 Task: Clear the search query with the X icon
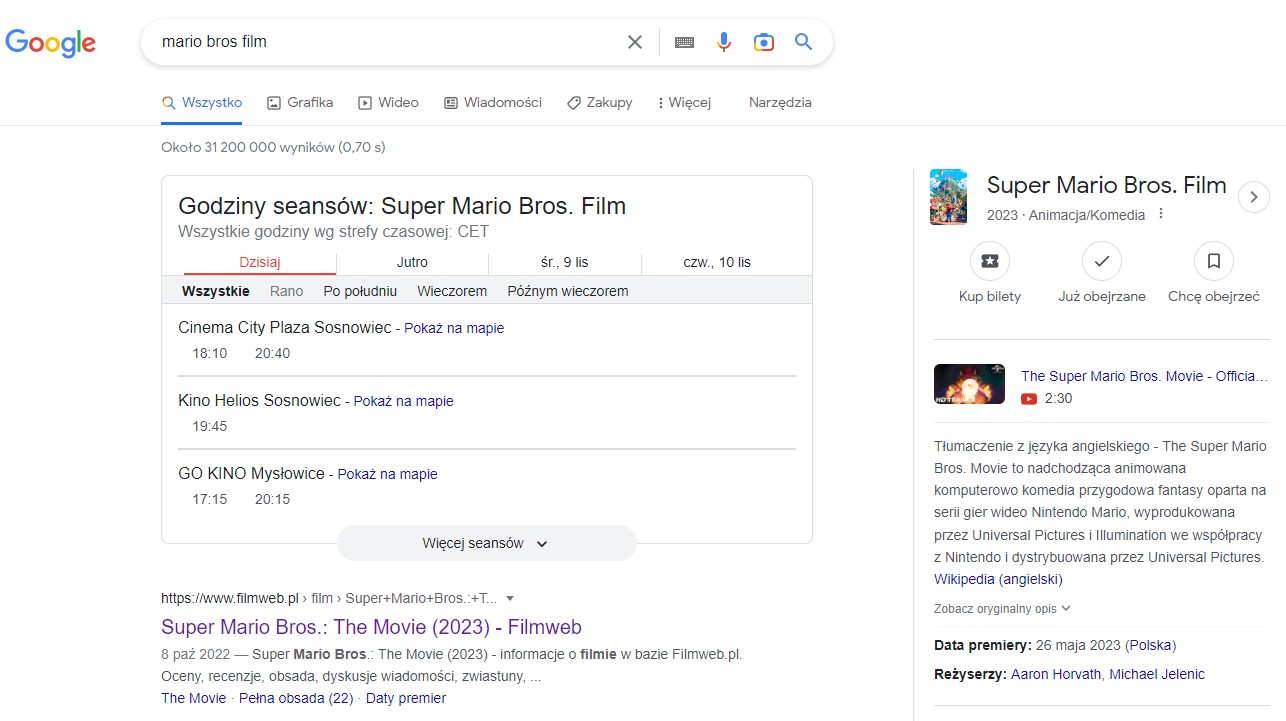click(x=634, y=42)
